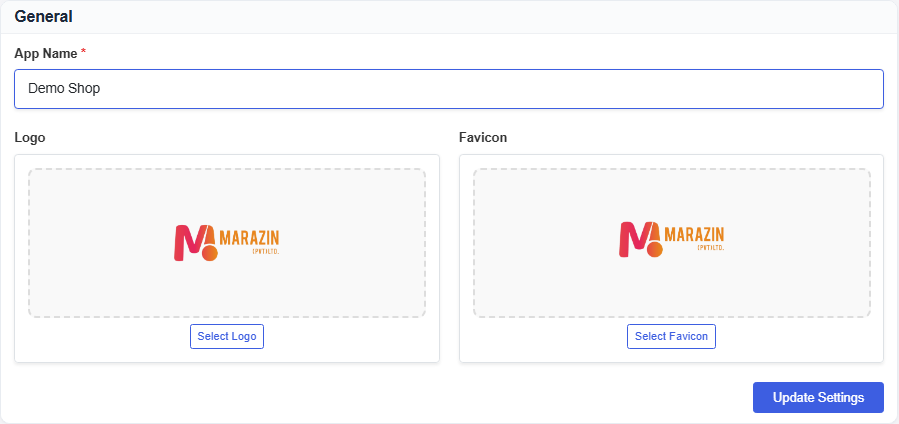899x424 pixels.
Task: Click the (PVT)LTD. text in Logo preview
Action: (266, 251)
